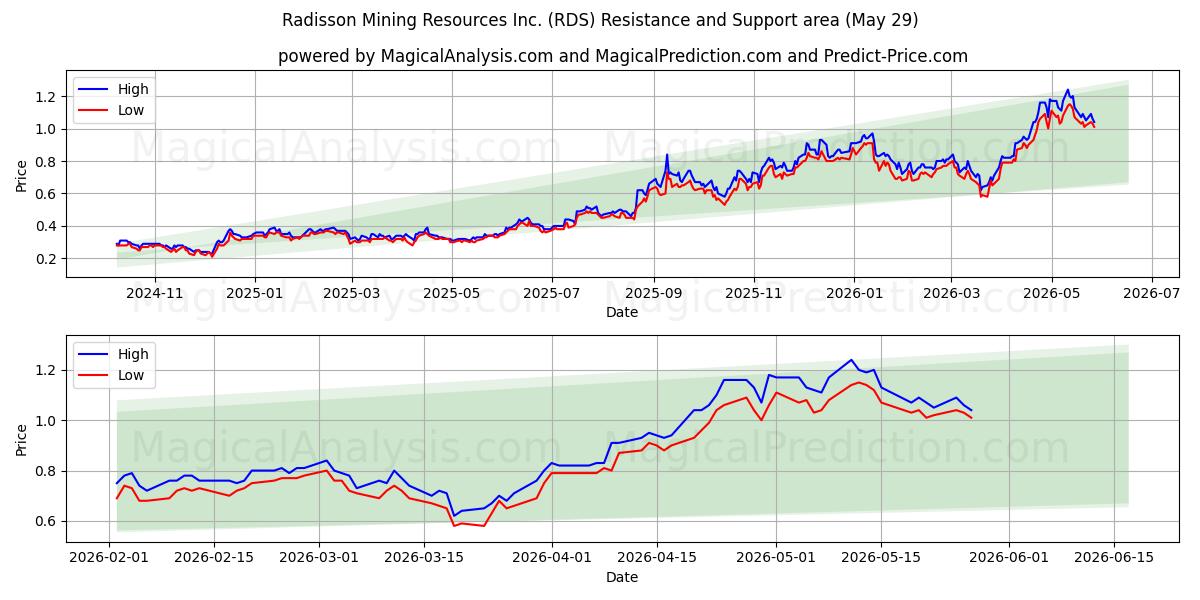
Task: Click the 2026-06-01 tick label on bottom chart
Action: (x=1008, y=559)
